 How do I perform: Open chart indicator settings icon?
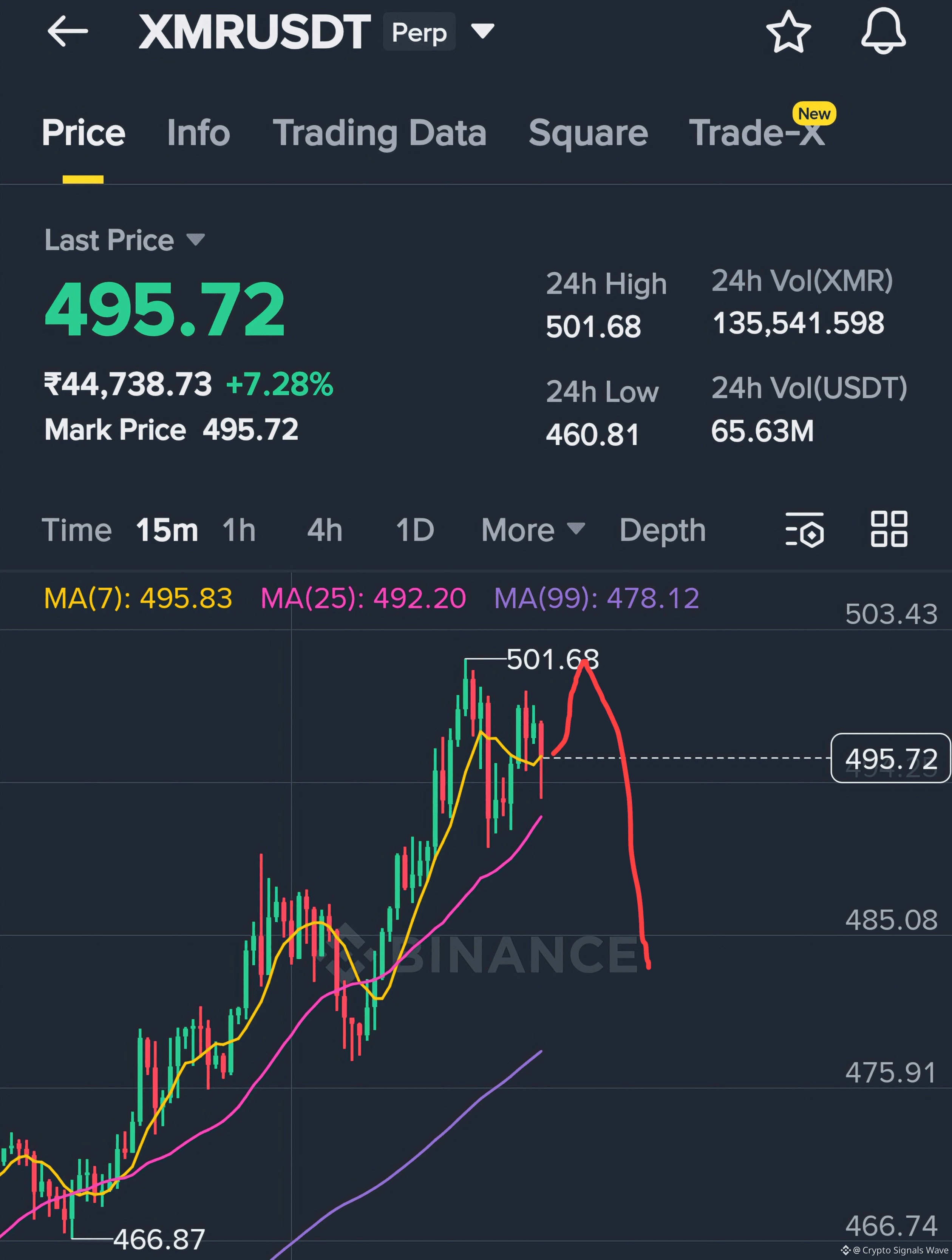point(804,530)
